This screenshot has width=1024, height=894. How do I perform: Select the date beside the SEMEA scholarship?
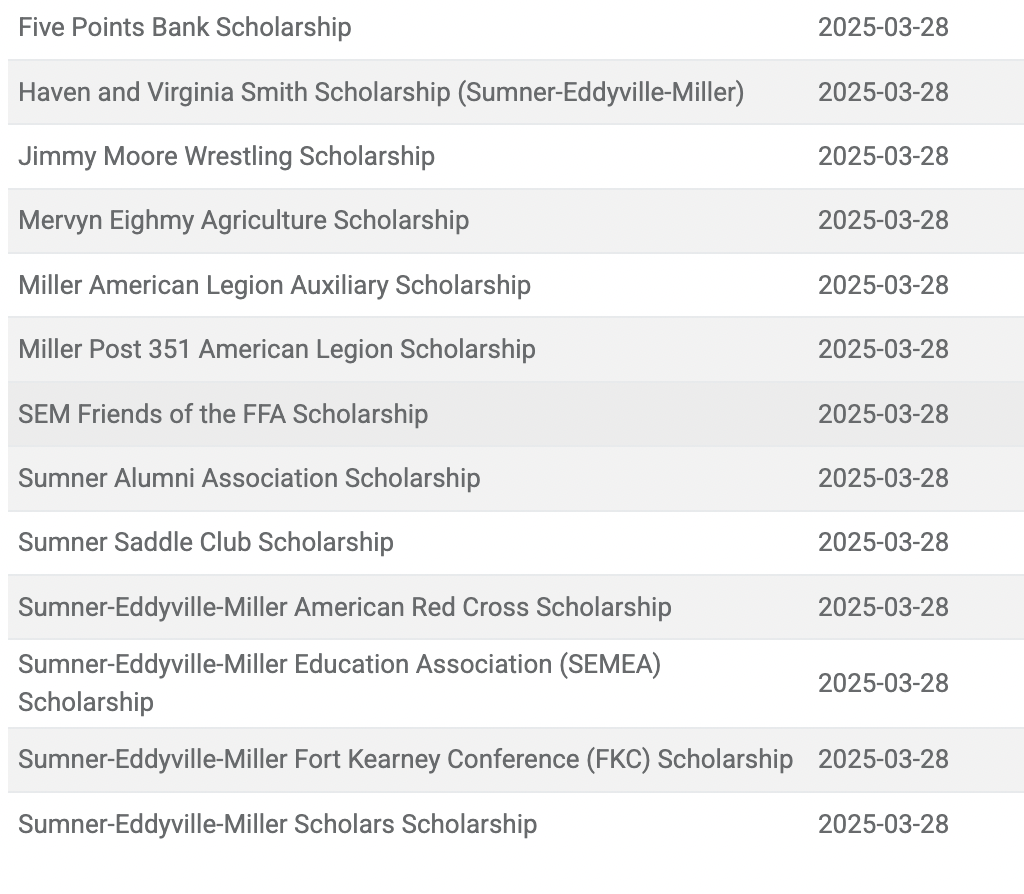coord(883,684)
